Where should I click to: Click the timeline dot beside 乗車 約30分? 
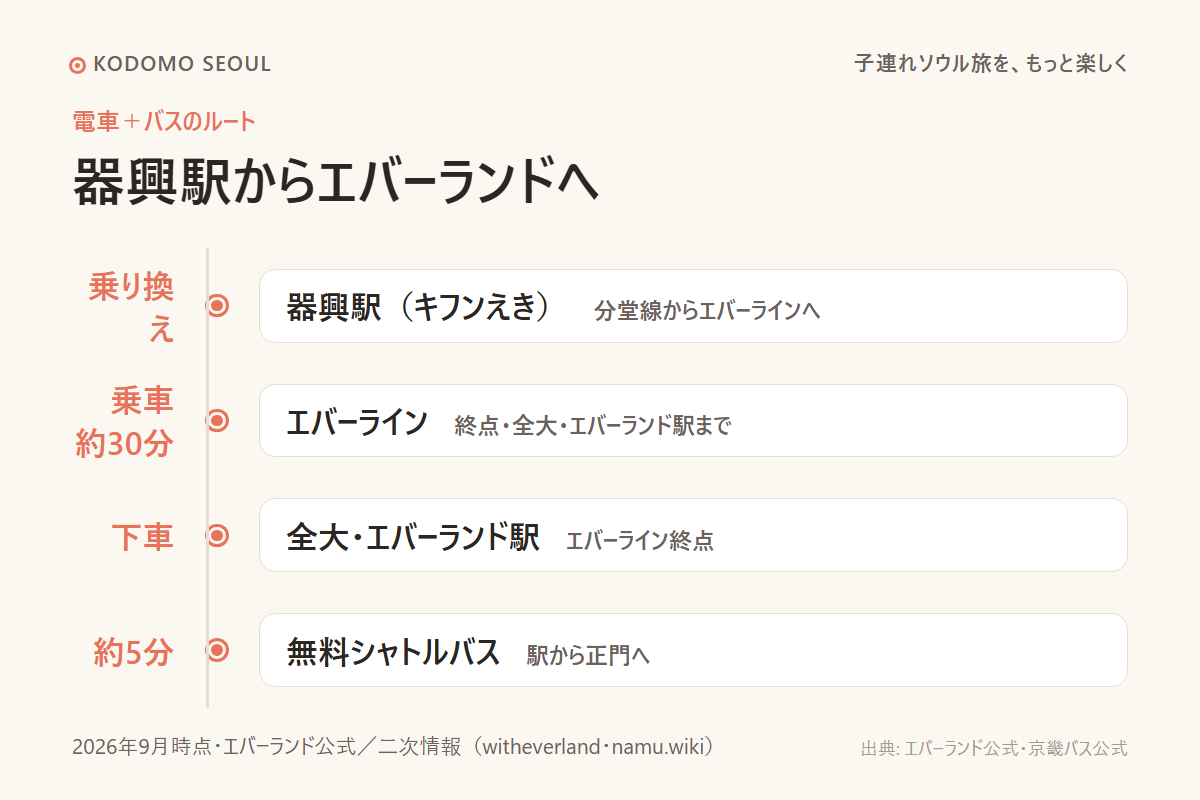[218, 421]
